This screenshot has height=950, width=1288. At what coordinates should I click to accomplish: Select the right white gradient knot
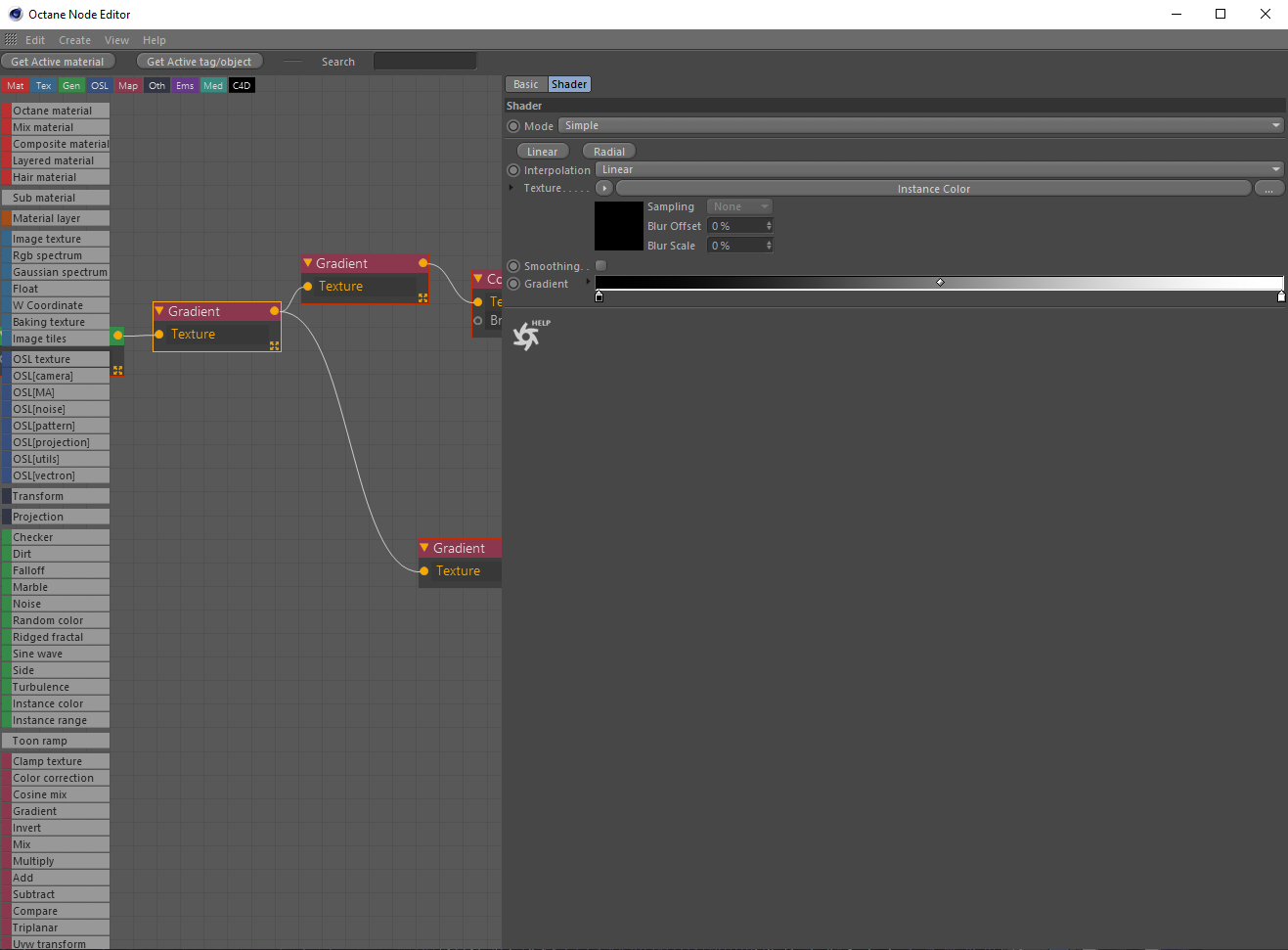tap(1281, 296)
